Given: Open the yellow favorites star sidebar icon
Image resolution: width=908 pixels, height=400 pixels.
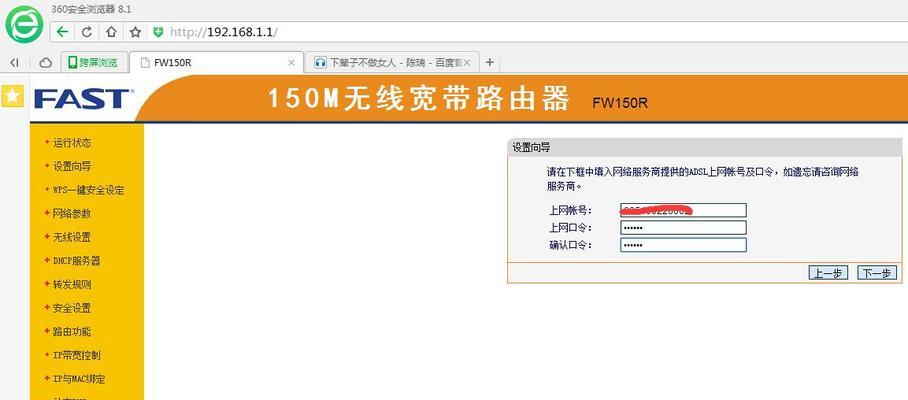Looking at the screenshot, I should pyautogui.click(x=13, y=96).
